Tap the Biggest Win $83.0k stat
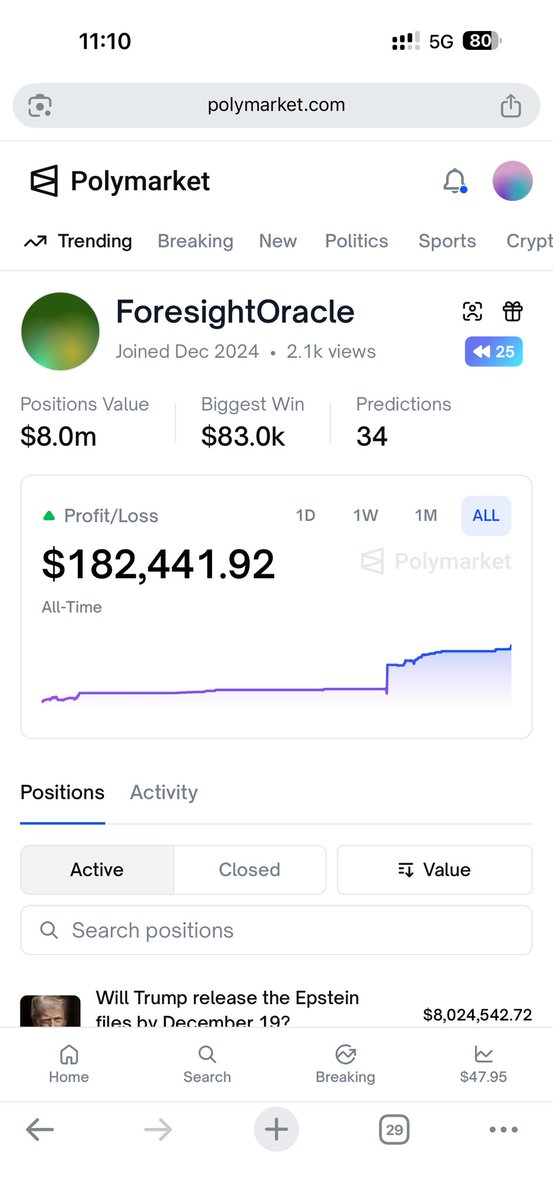 253,420
